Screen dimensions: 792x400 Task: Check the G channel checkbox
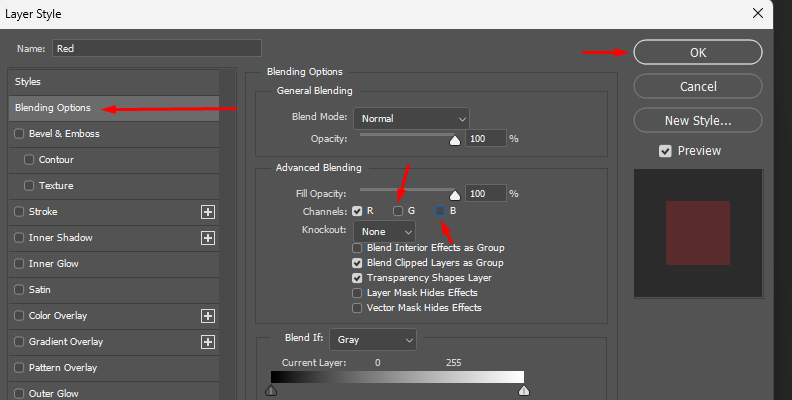coord(398,211)
